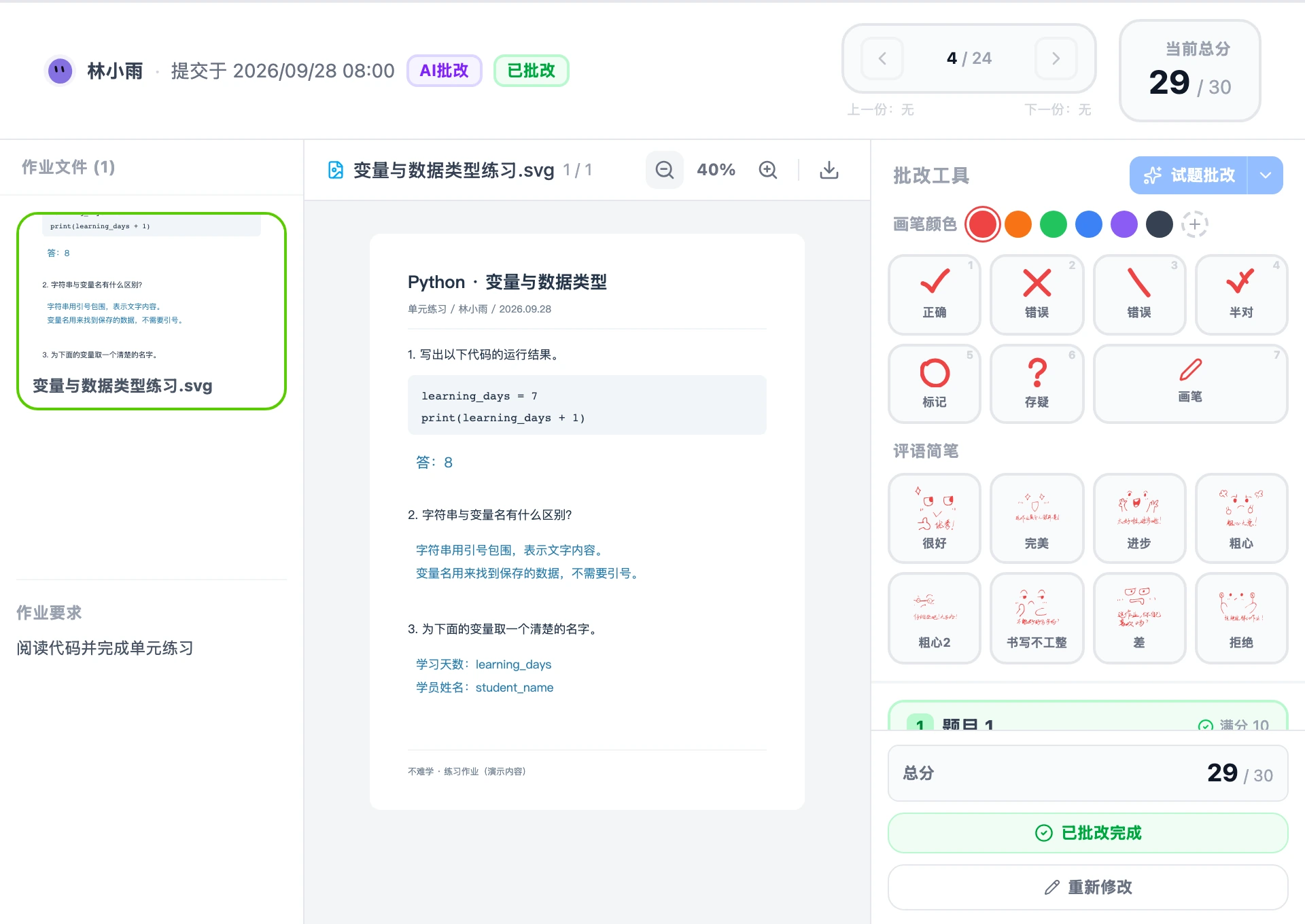Viewport: 1305px width, 924px height.
Task: Pick the red pen color
Action: click(x=982, y=224)
